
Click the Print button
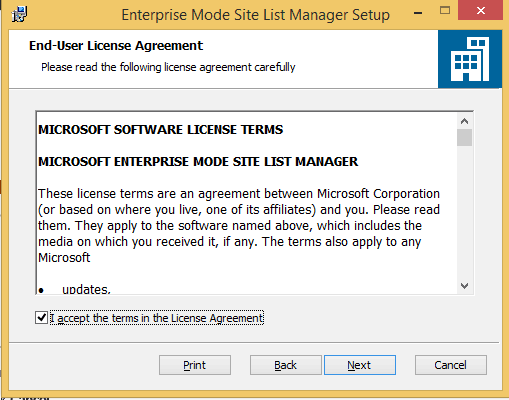coord(195,365)
